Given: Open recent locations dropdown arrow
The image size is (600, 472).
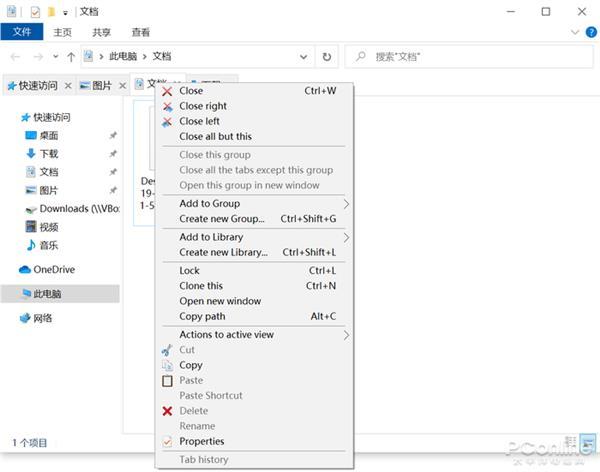Looking at the screenshot, I should point(56,57).
